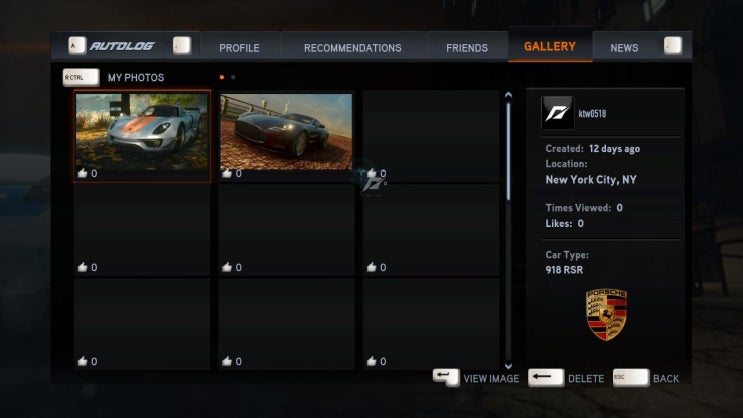The width and height of the screenshot is (743, 418).
Task: Click the Enter key icon for View Image
Action: [x=445, y=377]
